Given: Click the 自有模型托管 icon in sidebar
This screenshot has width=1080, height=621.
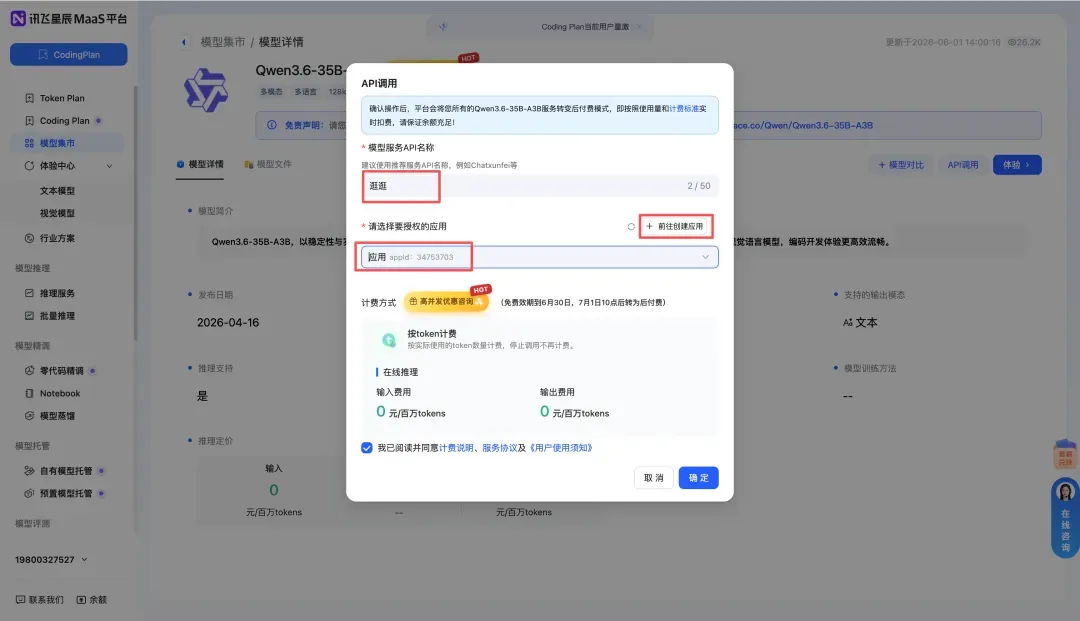Looking at the screenshot, I should (x=29, y=471).
